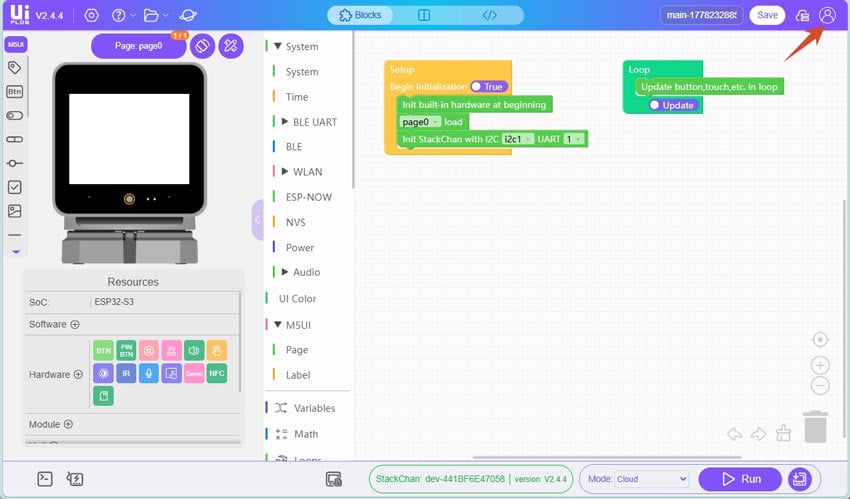
Task: Open the user account icon
Action: [827, 15]
